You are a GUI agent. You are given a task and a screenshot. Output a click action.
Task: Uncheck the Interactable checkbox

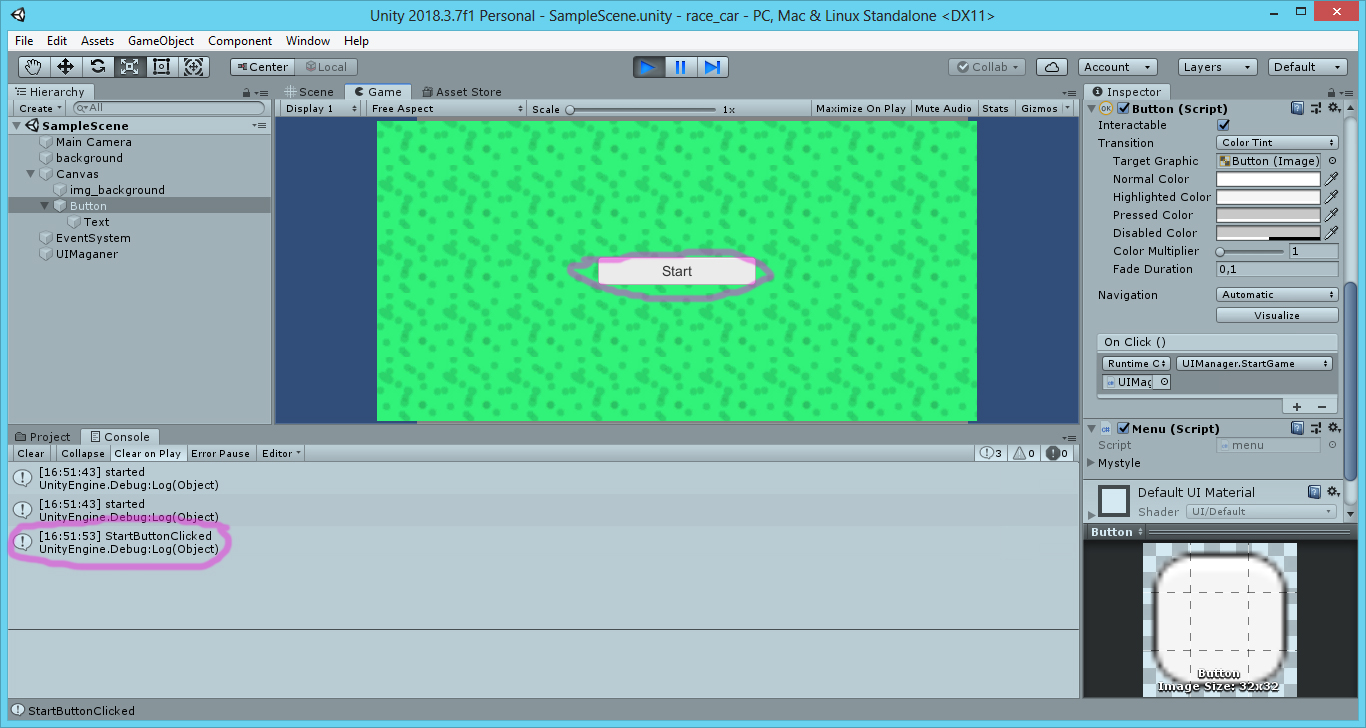[x=1223, y=125]
